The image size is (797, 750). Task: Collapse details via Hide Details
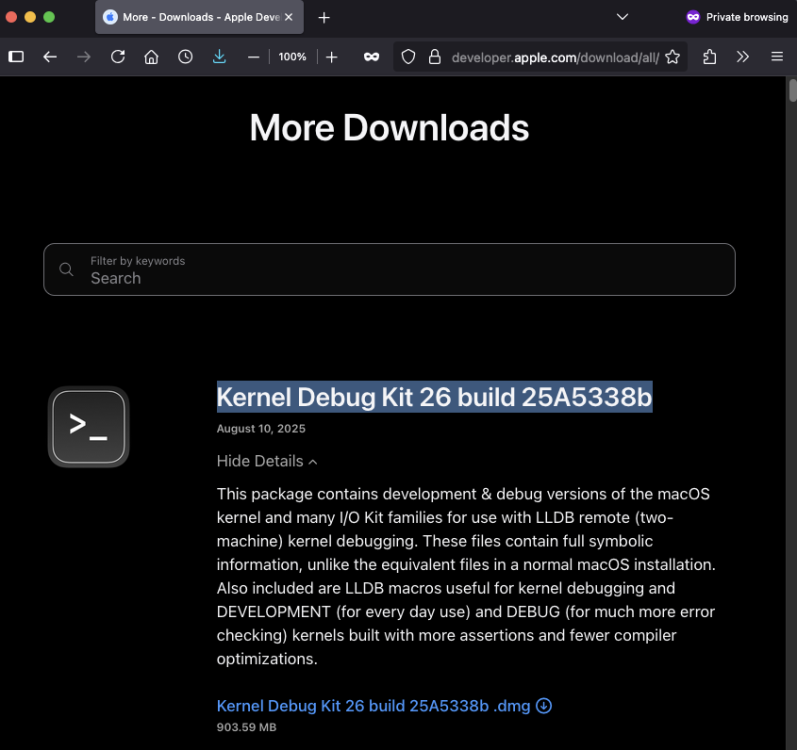[x=267, y=461]
